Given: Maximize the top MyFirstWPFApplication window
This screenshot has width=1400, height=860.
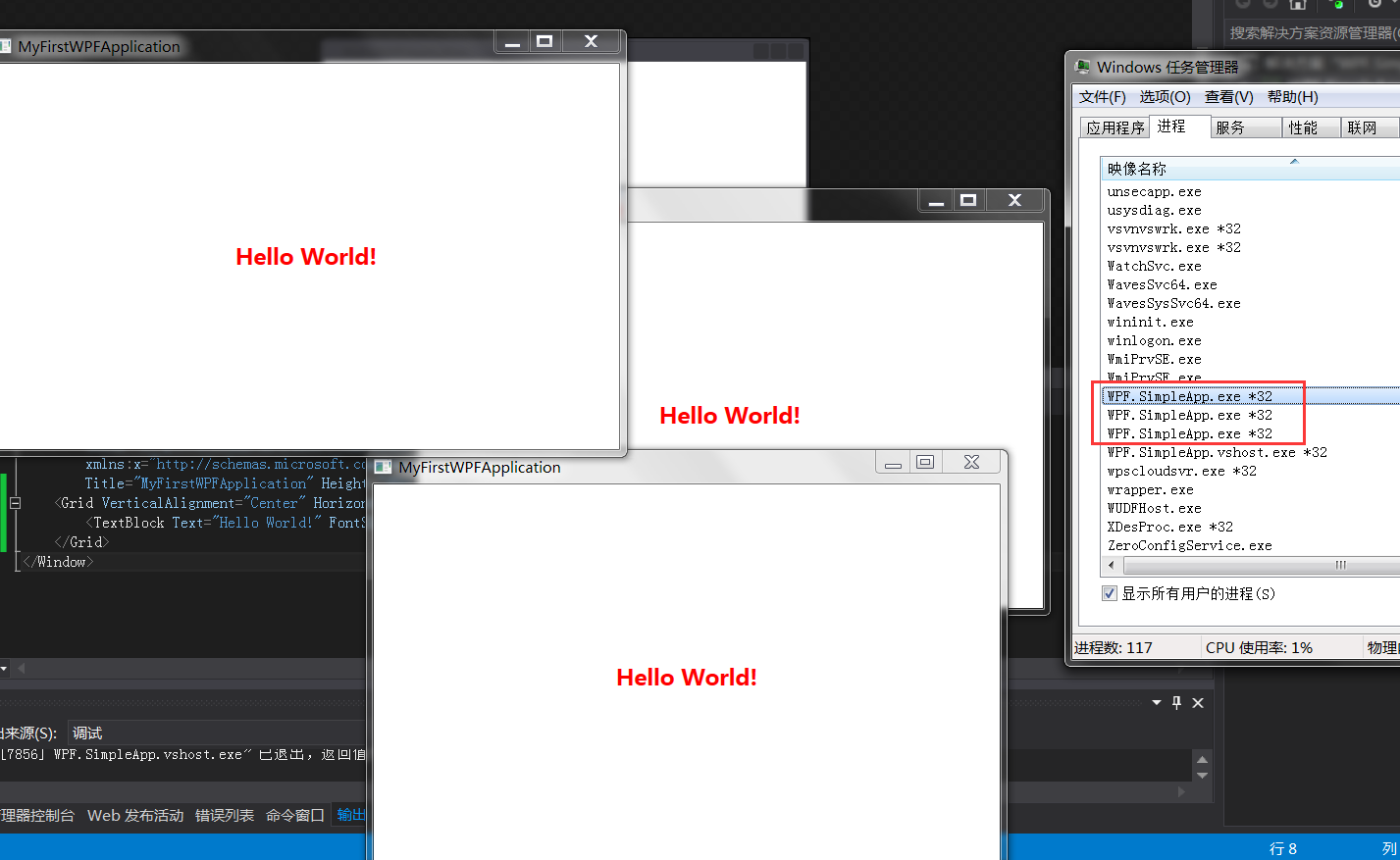Looking at the screenshot, I should 544,41.
